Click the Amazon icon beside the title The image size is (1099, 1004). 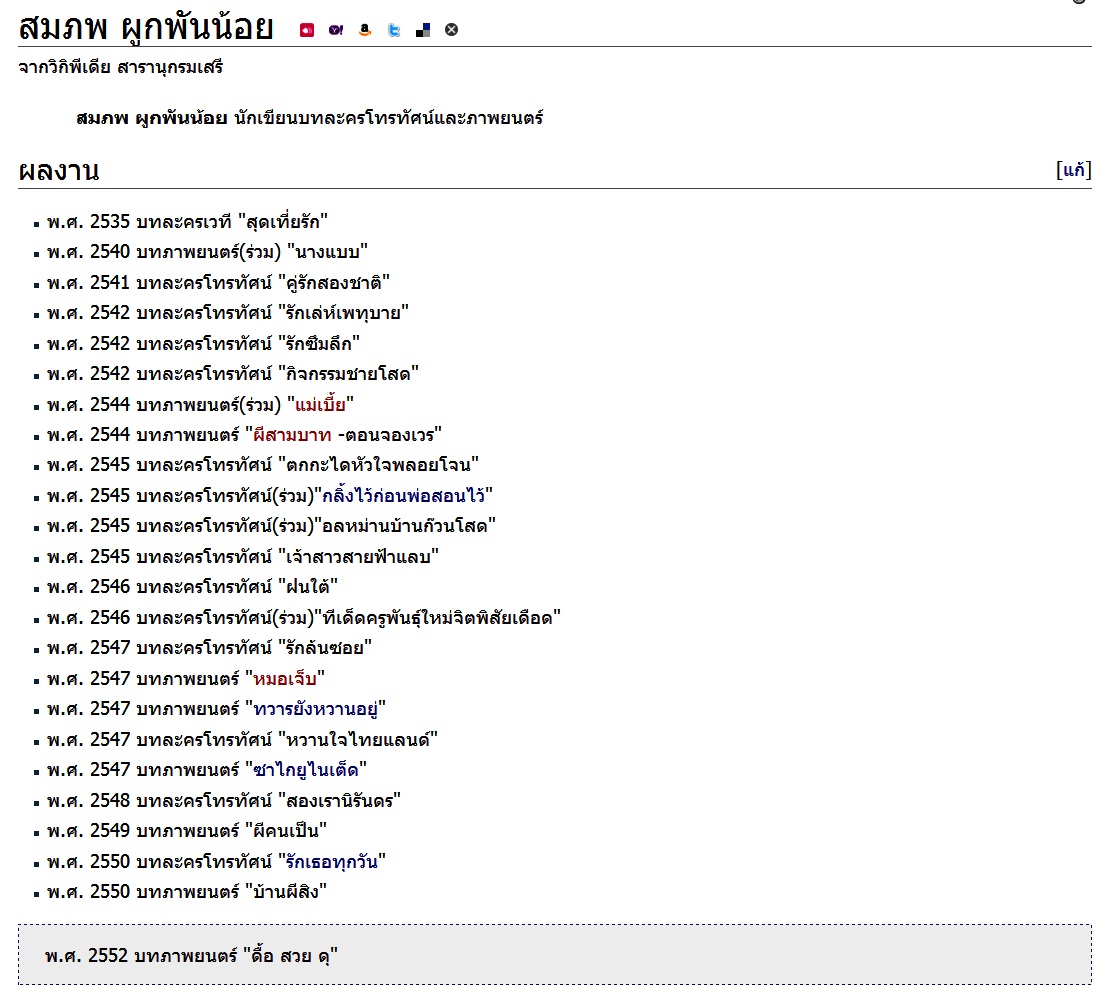[364, 29]
